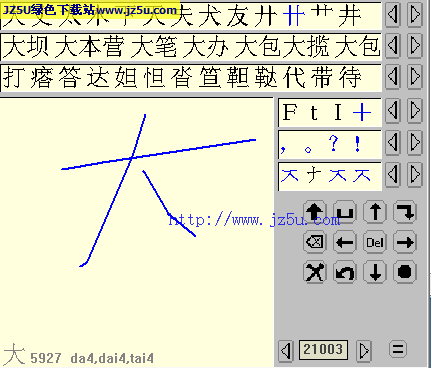Viewport: 432px width, 368px height.
Task: Page right in the punctuation row
Action: click(415, 143)
